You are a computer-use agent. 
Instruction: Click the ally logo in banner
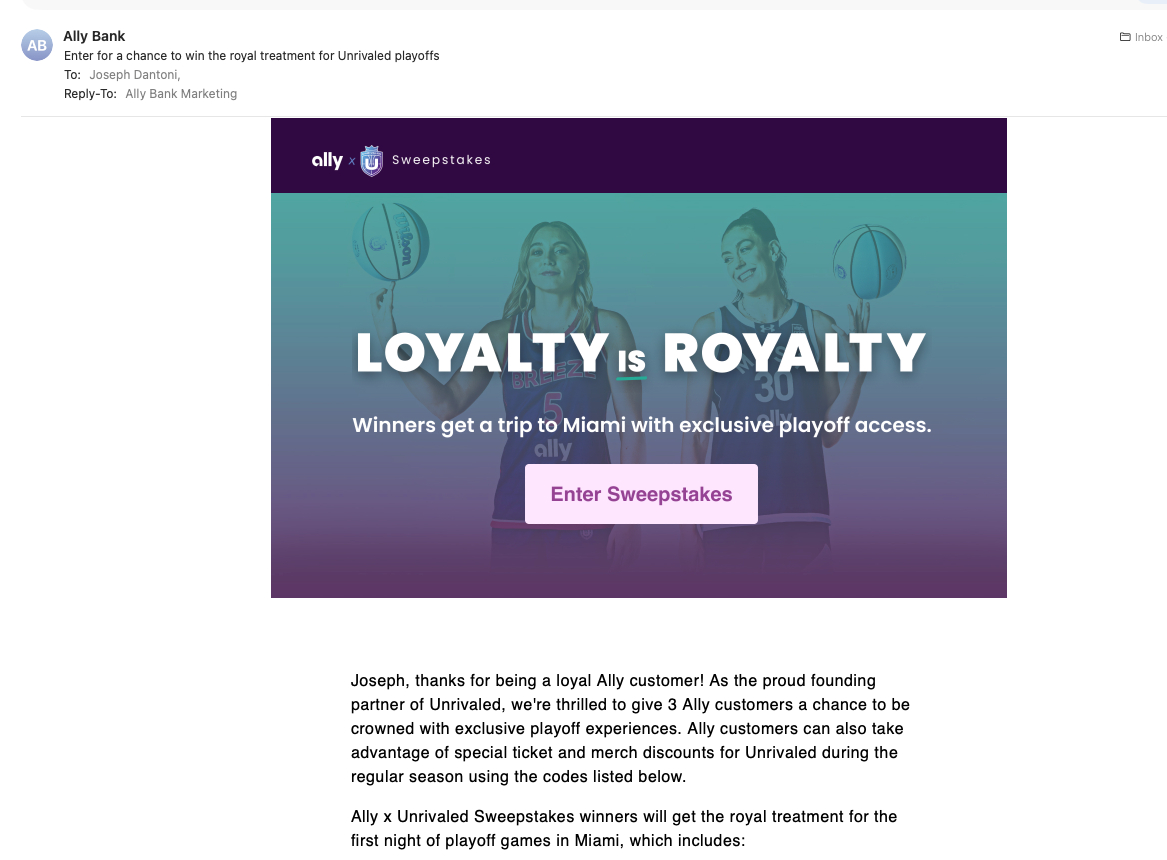pos(327,160)
